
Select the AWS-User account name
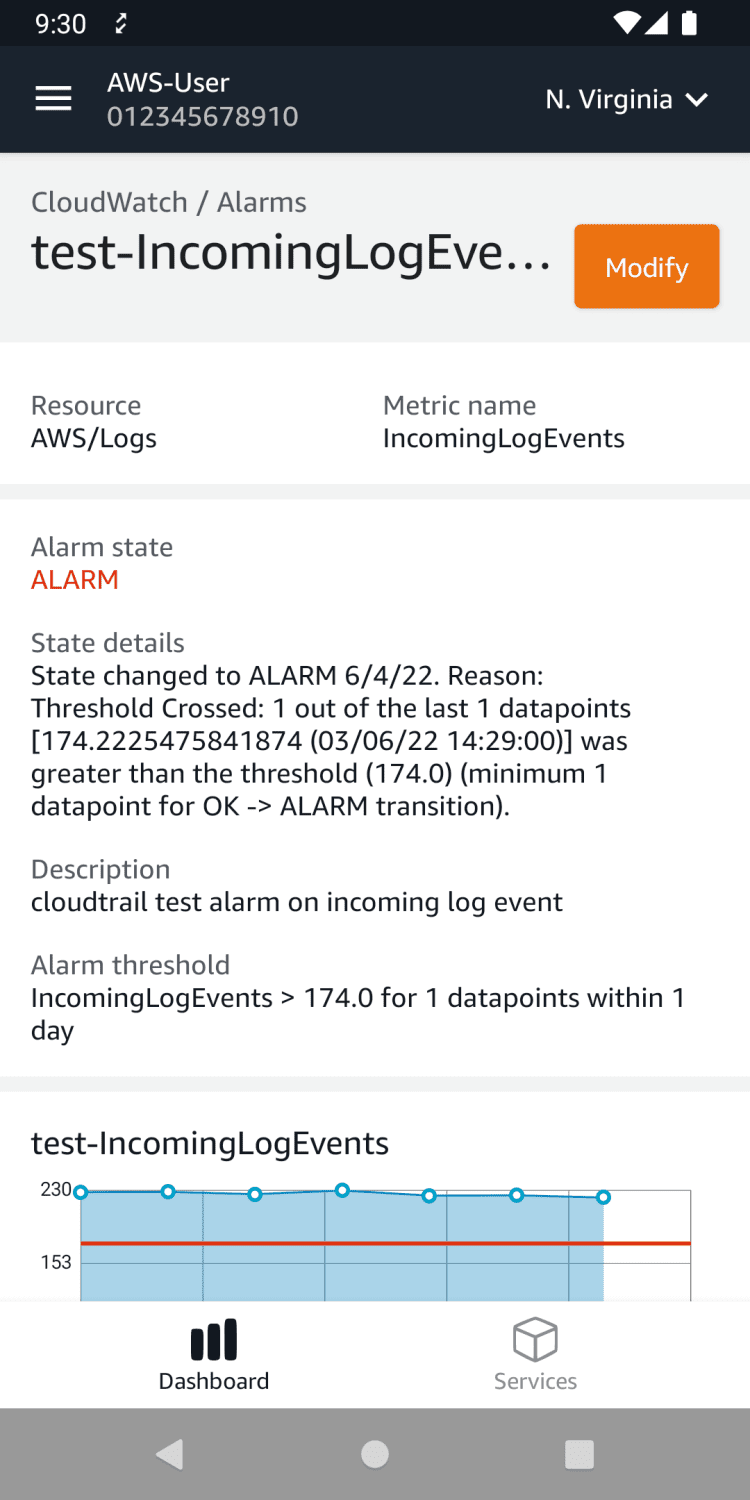168,83
